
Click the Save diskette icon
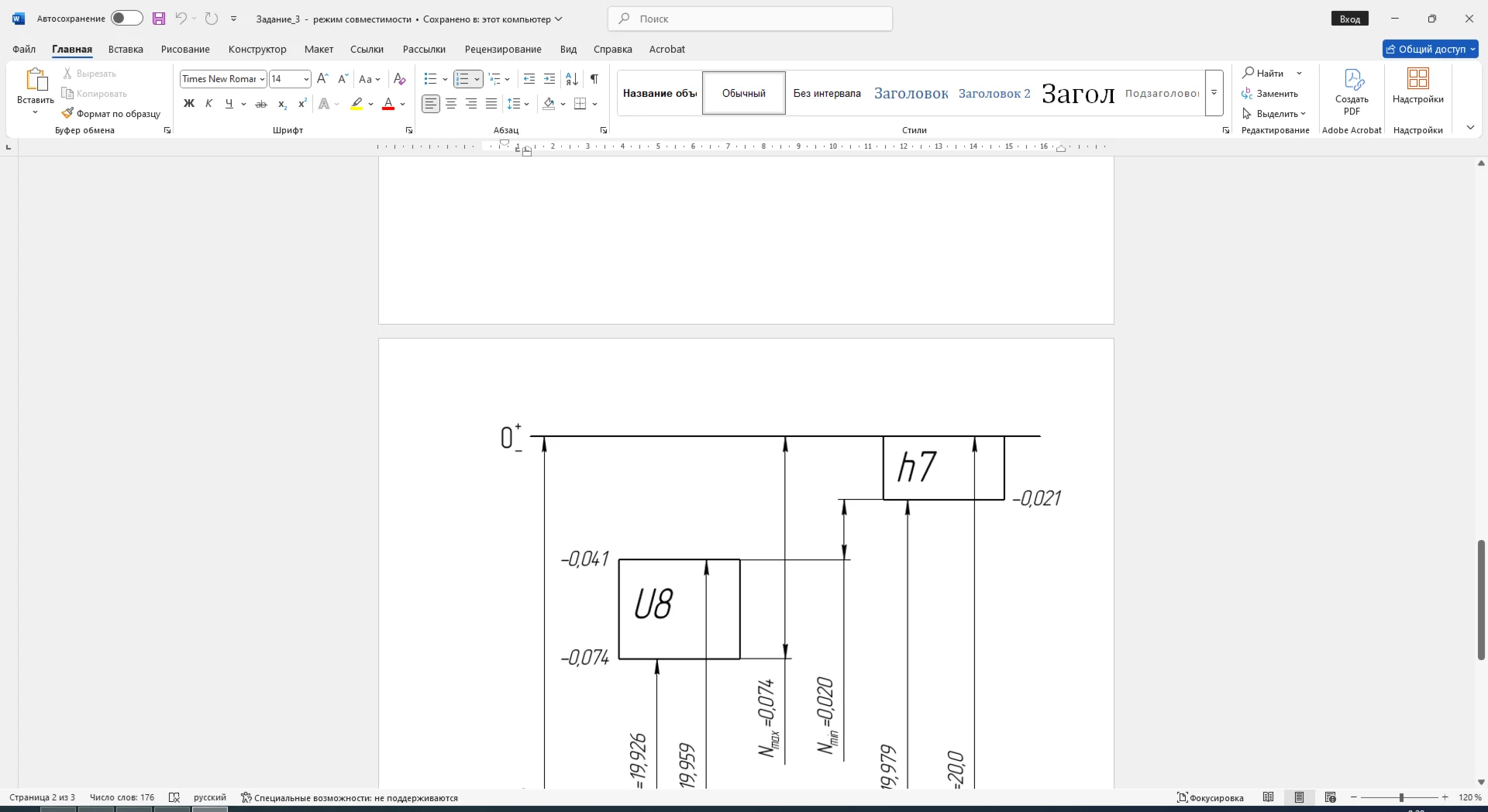tap(159, 19)
